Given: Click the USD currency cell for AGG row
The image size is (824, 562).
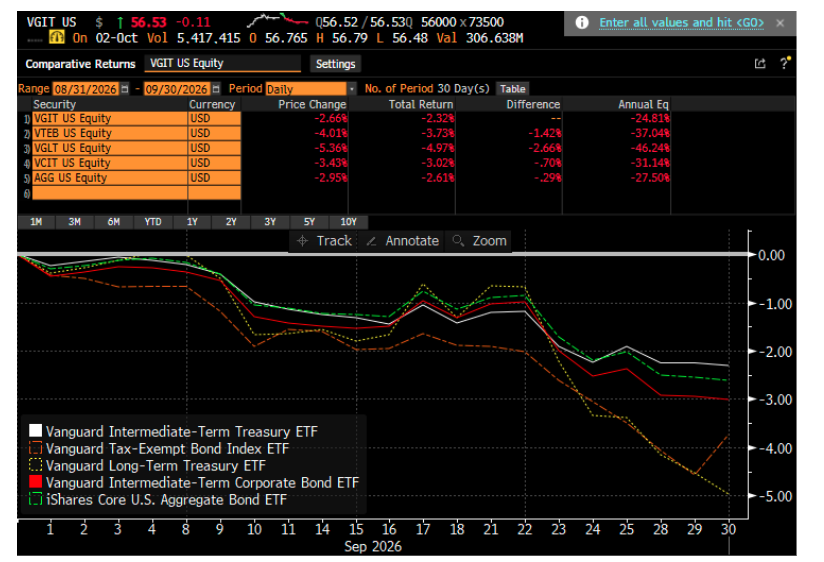Looking at the screenshot, I should point(214,178).
